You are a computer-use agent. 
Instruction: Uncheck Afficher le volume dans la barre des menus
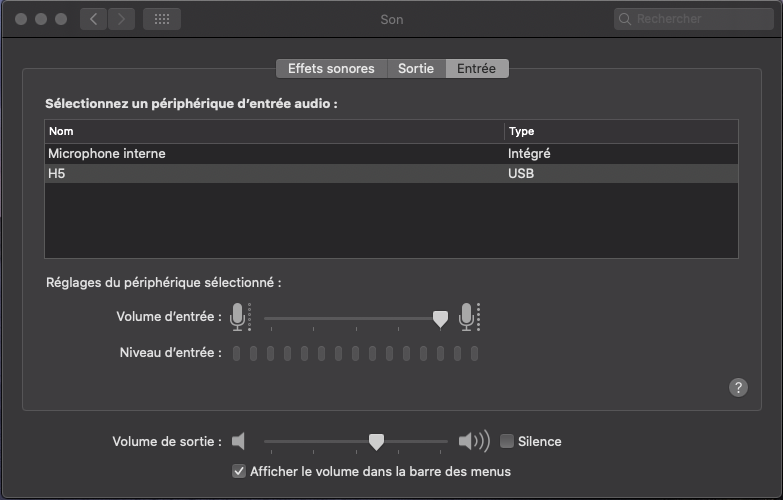(239, 471)
